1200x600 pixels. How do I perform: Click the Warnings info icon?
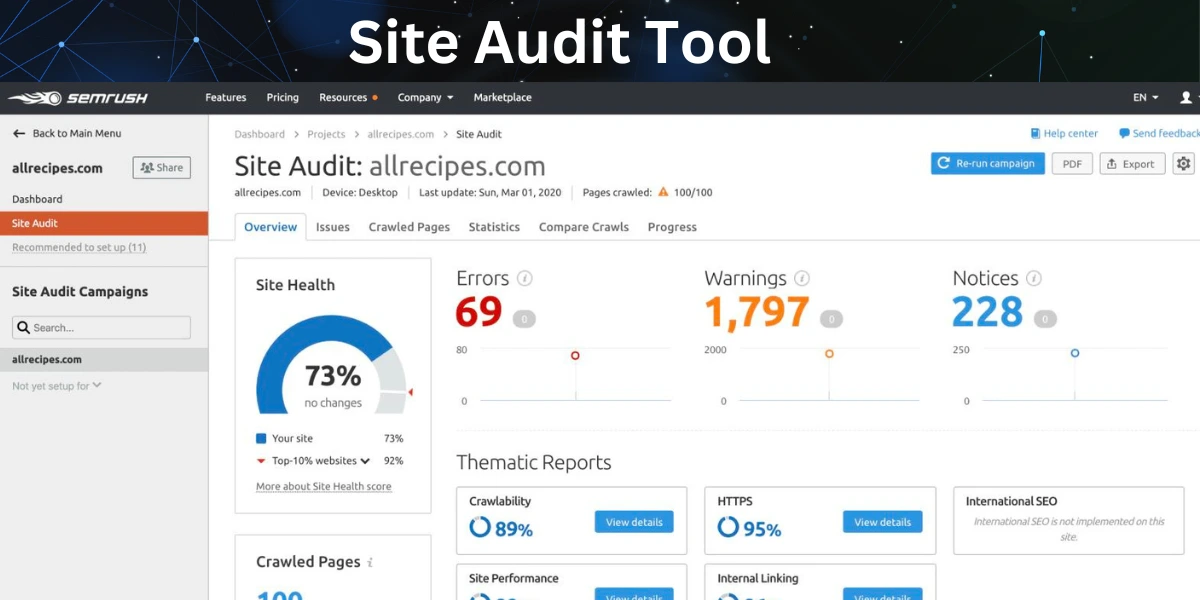[802, 279]
